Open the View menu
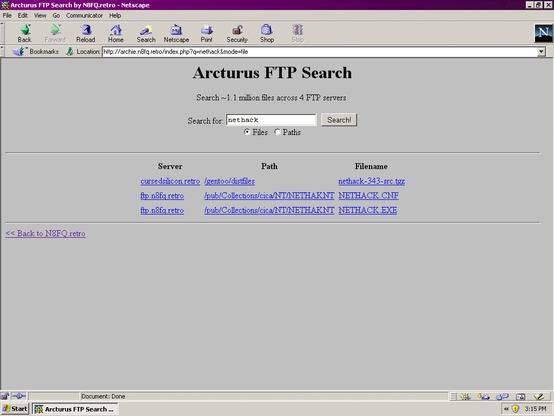The image size is (554, 416). click(x=40, y=16)
